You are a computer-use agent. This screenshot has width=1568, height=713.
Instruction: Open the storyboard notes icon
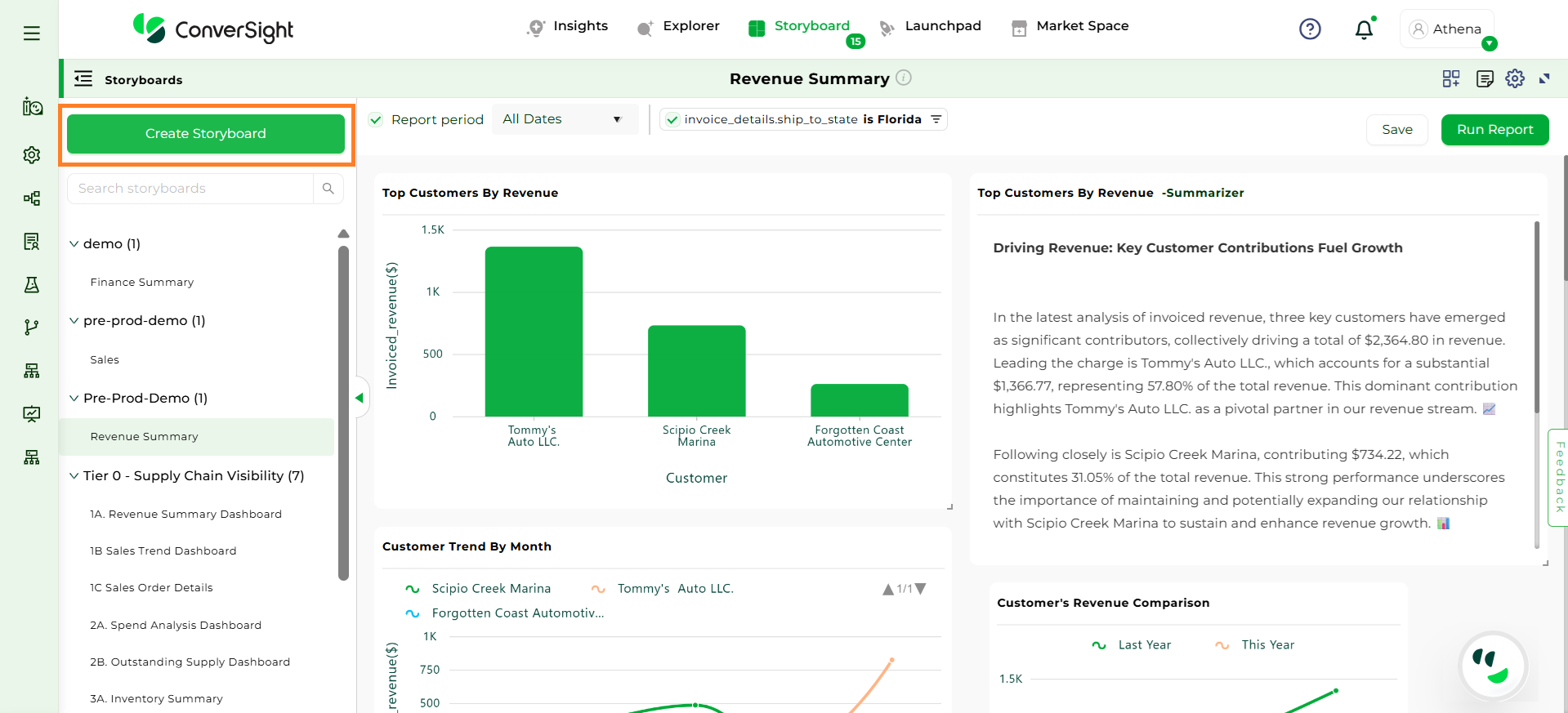(x=1485, y=78)
